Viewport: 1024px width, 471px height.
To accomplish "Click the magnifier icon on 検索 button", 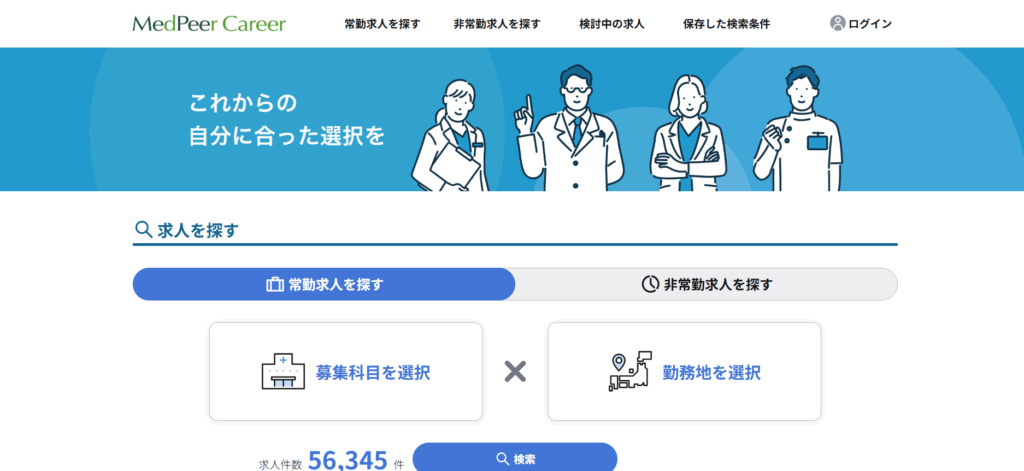I will tap(502, 459).
